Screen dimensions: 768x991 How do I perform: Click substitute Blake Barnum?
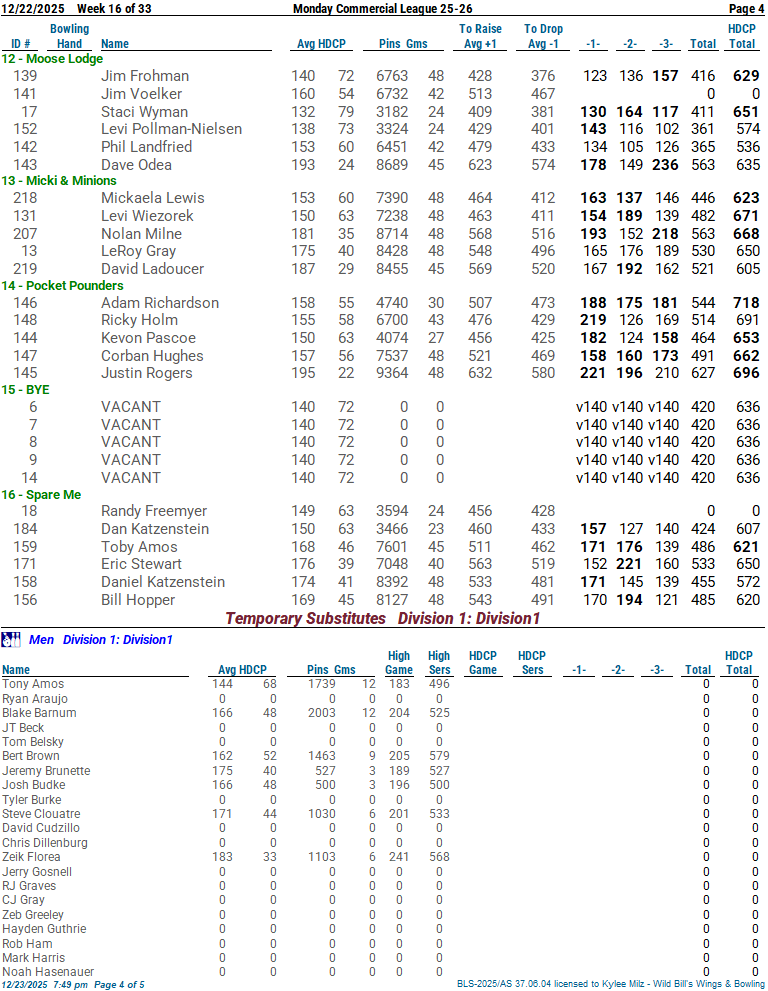(39, 713)
